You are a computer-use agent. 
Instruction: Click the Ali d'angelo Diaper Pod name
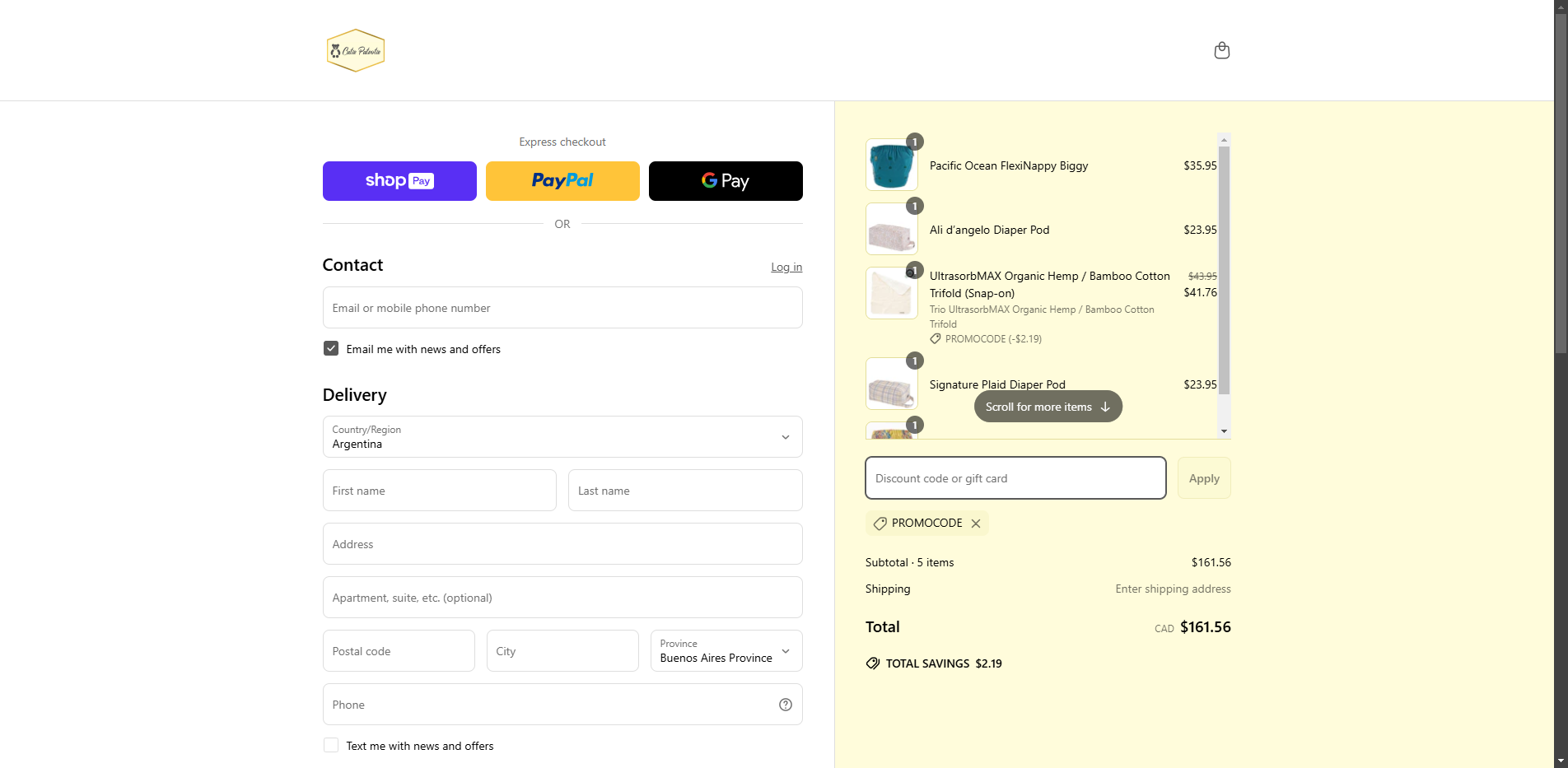[989, 230]
